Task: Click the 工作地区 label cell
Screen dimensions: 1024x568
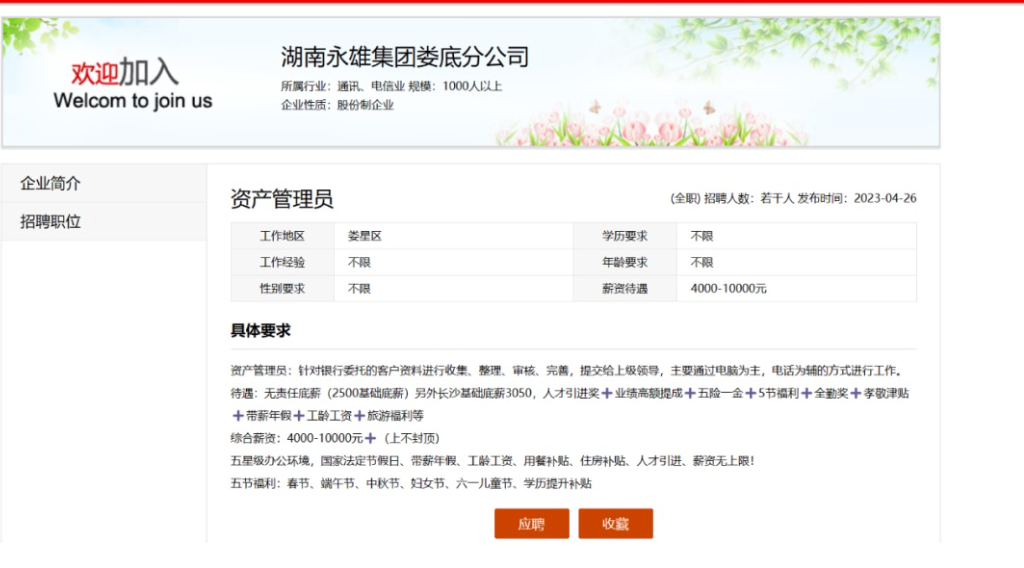Action: tap(282, 236)
